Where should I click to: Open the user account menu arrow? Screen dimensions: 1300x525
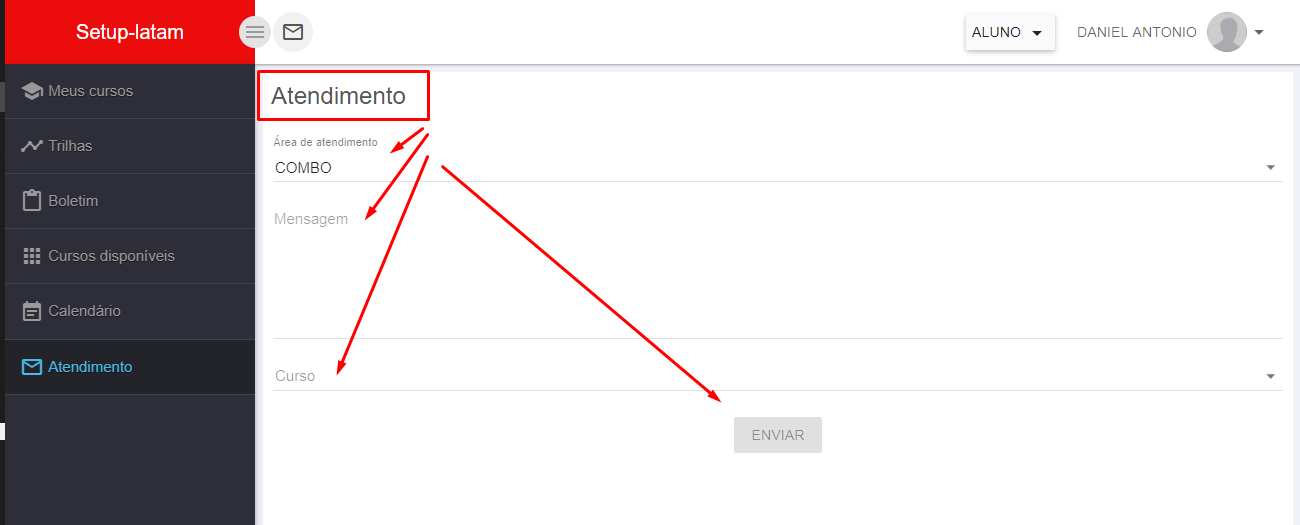(1259, 32)
